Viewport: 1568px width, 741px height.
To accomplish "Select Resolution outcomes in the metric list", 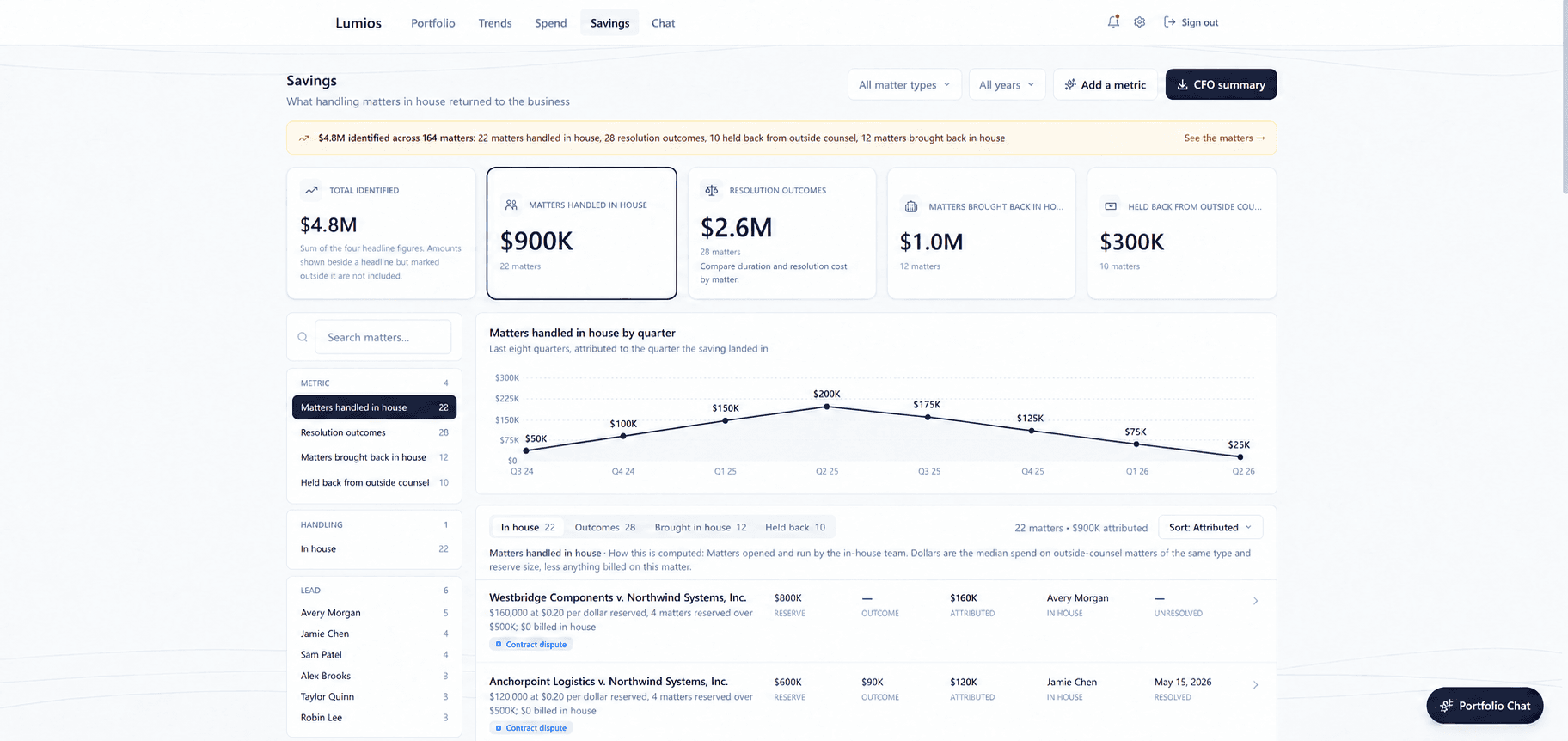I will coord(374,432).
